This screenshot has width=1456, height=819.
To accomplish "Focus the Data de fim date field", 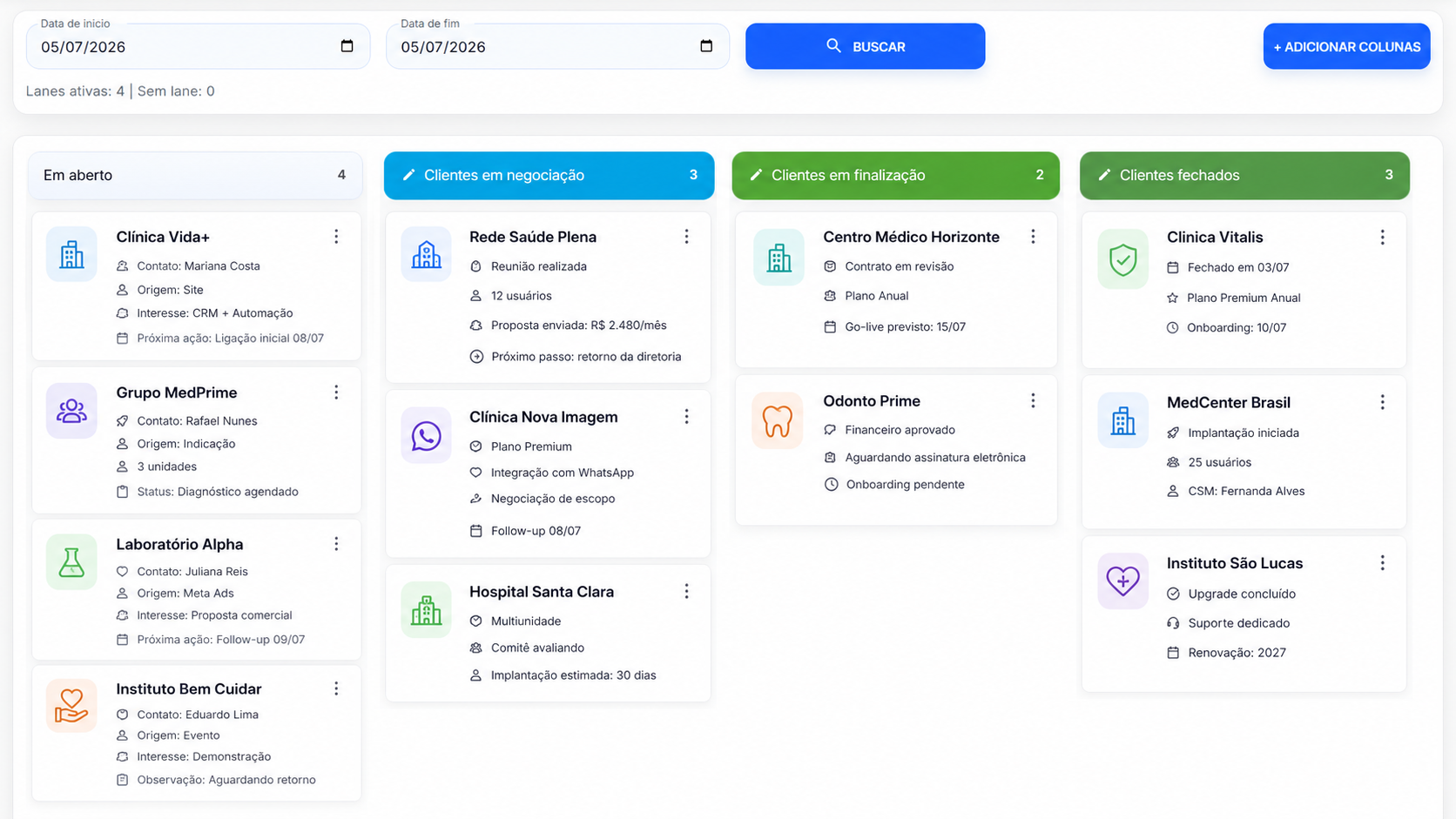I will (557, 46).
